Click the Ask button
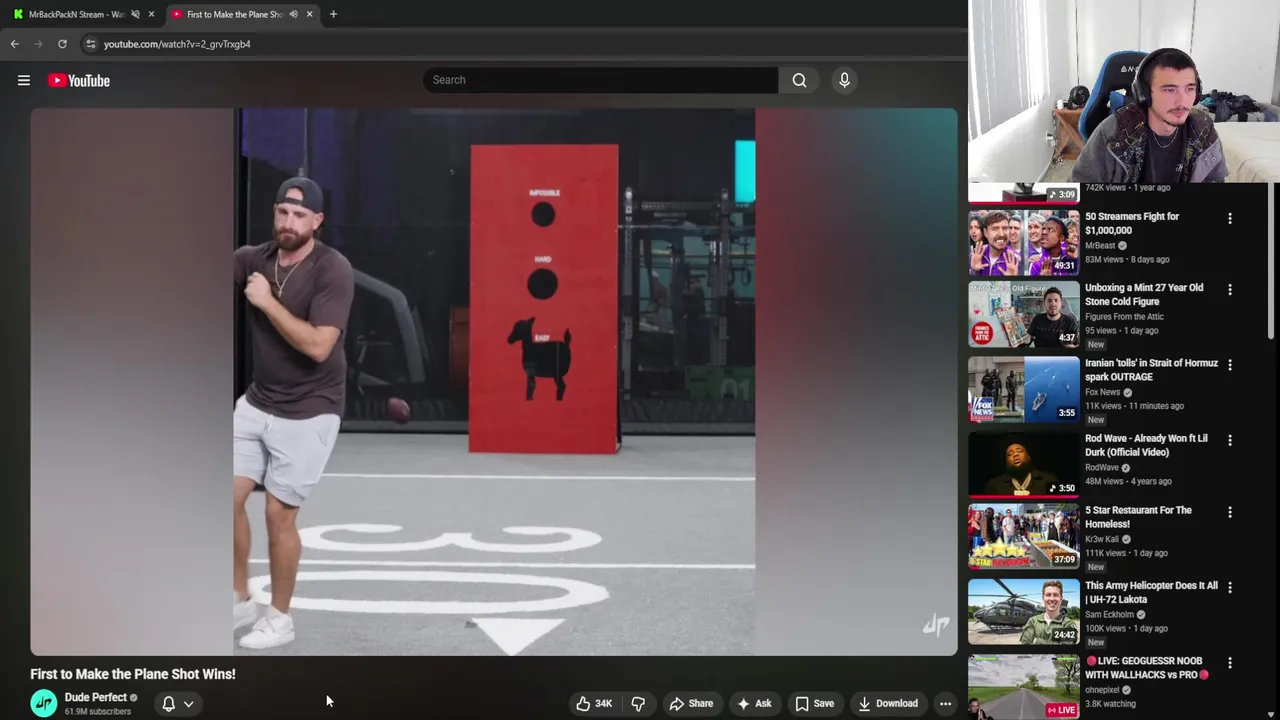Image resolution: width=1280 pixels, height=720 pixels. coord(754,703)
